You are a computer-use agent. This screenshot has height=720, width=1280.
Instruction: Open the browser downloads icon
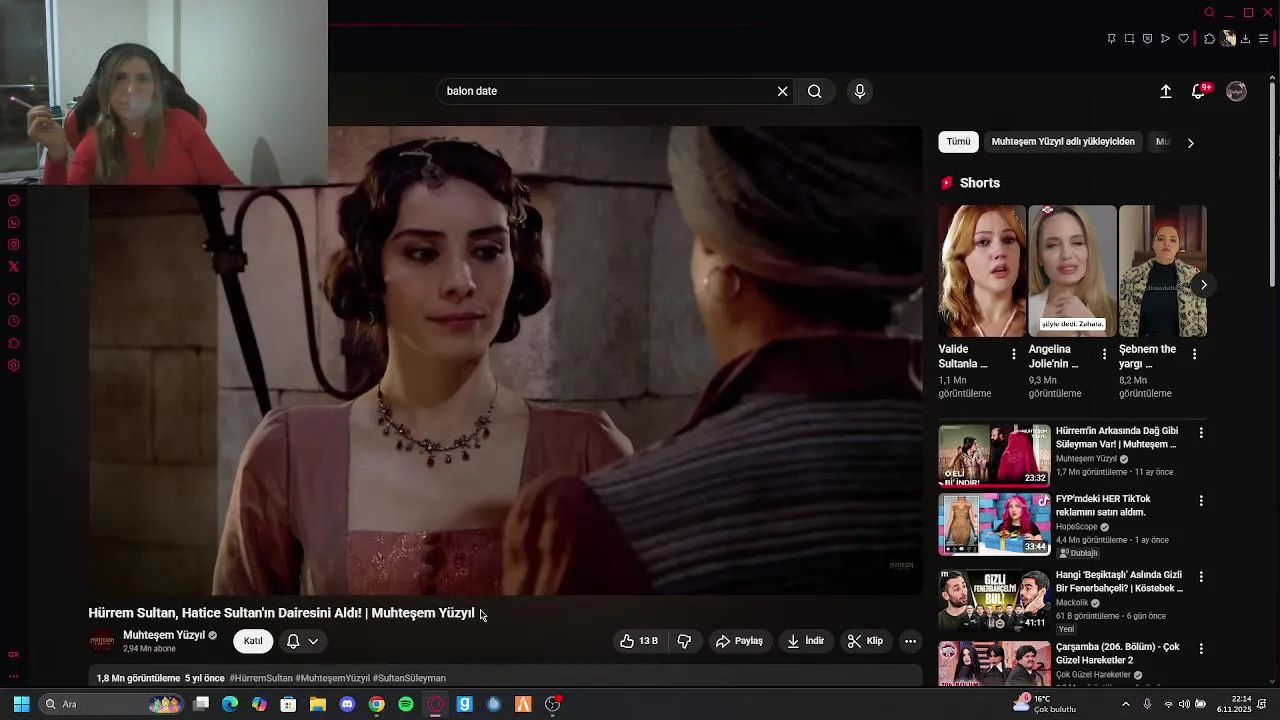(1245, 39)
